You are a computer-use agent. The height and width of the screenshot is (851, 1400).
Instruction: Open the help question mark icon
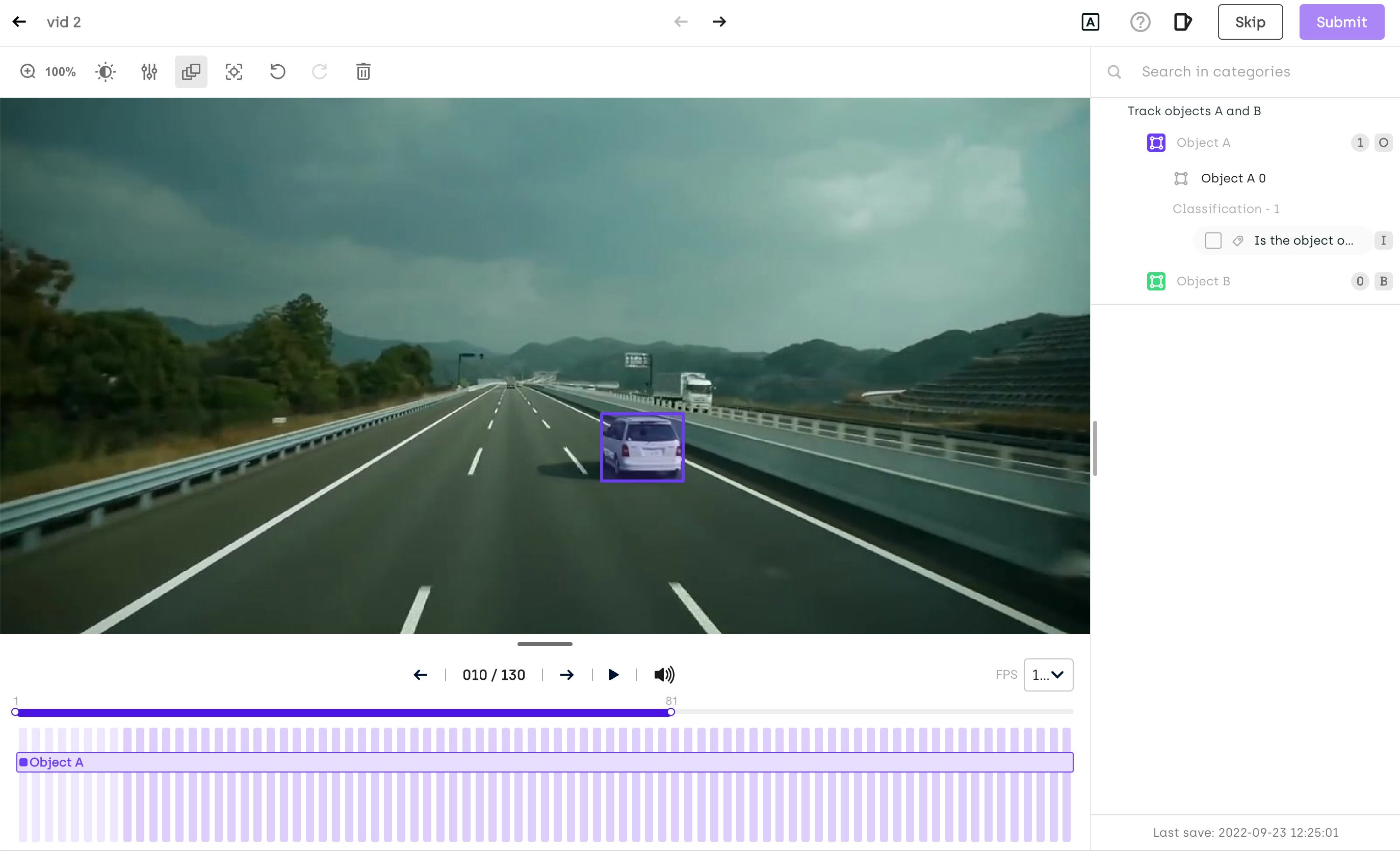(x=1140, y=22)
